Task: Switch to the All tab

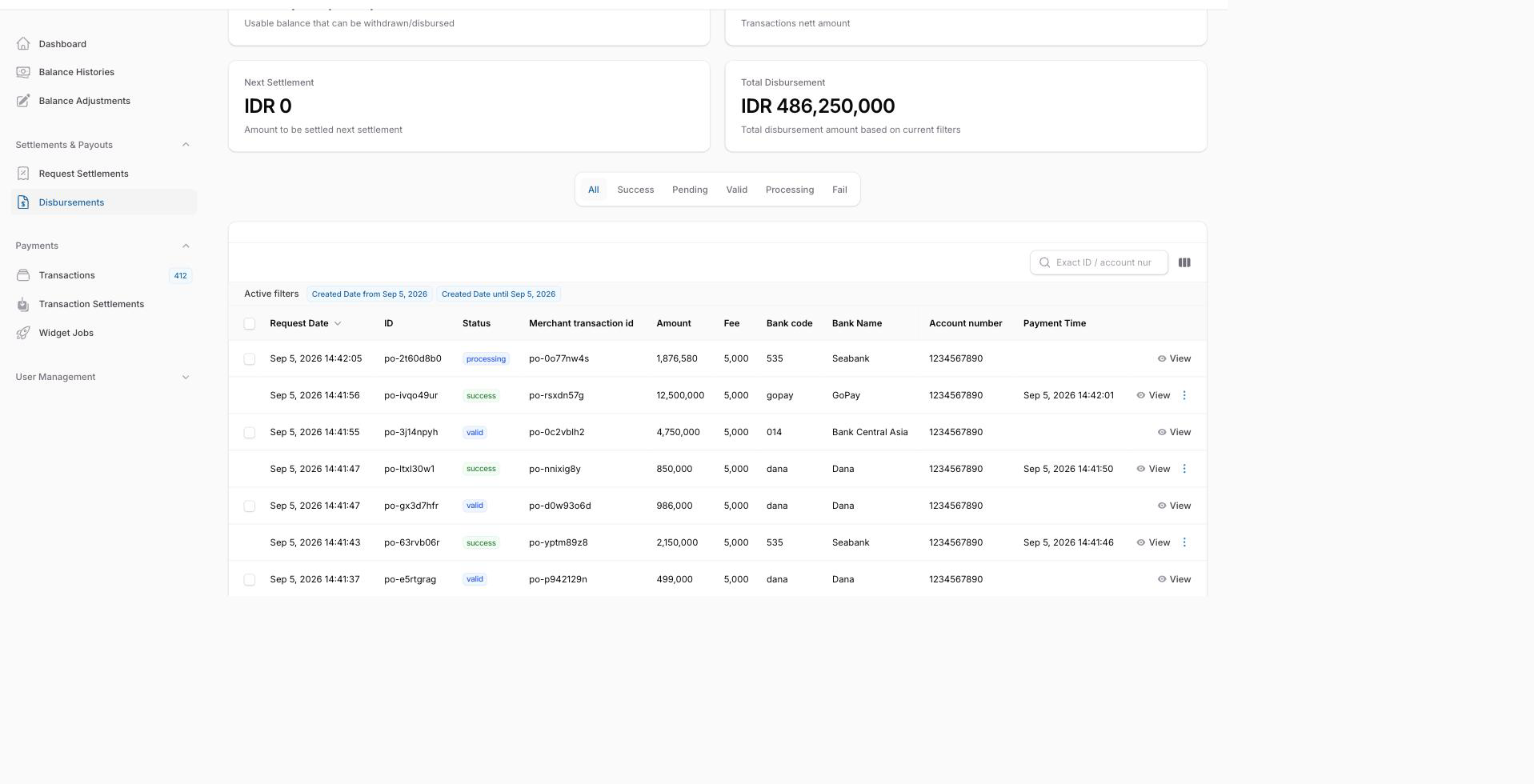Action: coord(593,190)
